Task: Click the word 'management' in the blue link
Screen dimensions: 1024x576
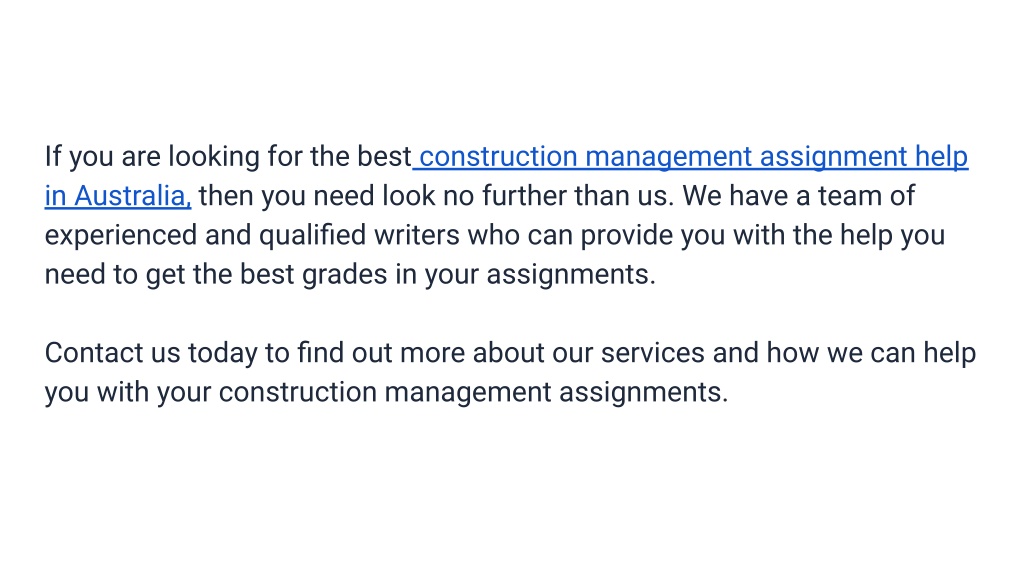Action: click(x=669, y=157)
